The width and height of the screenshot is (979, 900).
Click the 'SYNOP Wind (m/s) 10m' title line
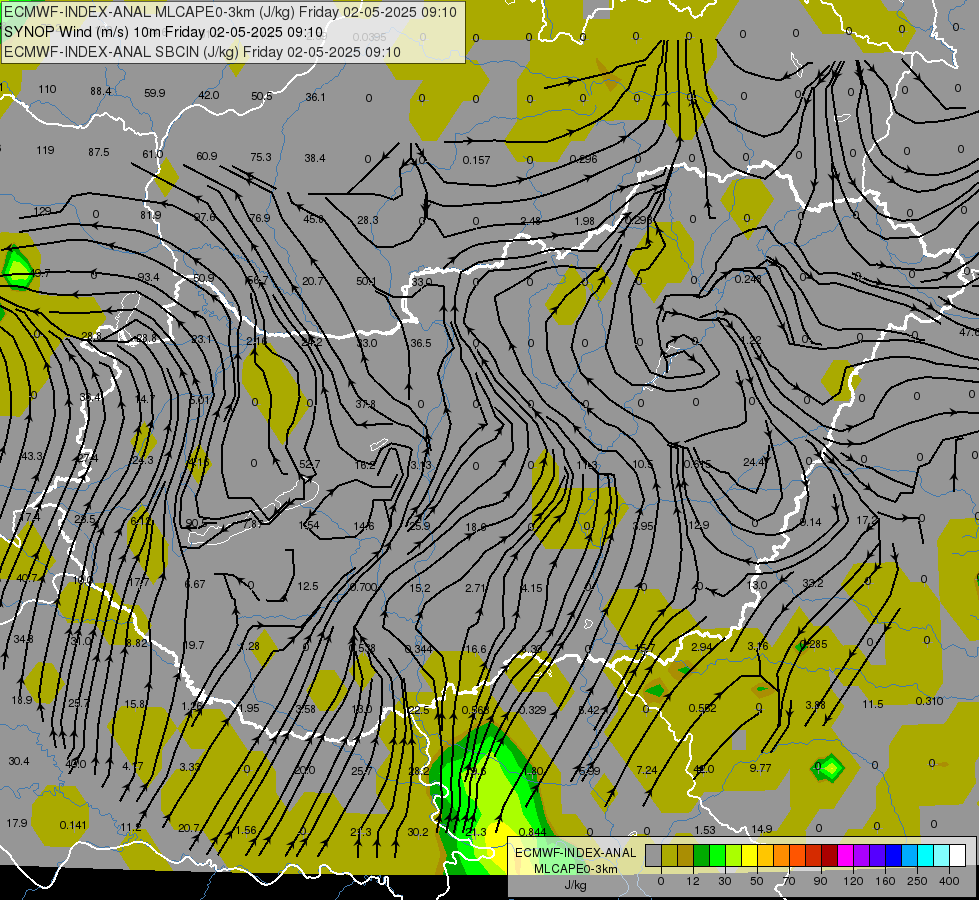click(164, 32)
